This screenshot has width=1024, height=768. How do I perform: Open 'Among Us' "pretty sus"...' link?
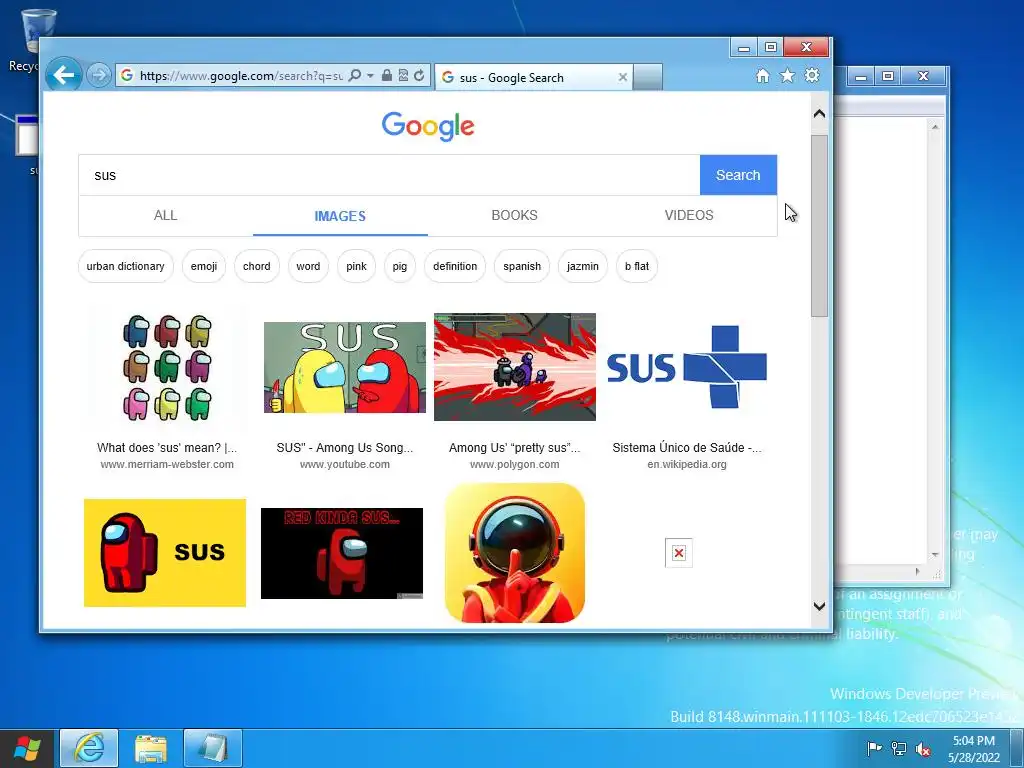click(x=515, y=448)
